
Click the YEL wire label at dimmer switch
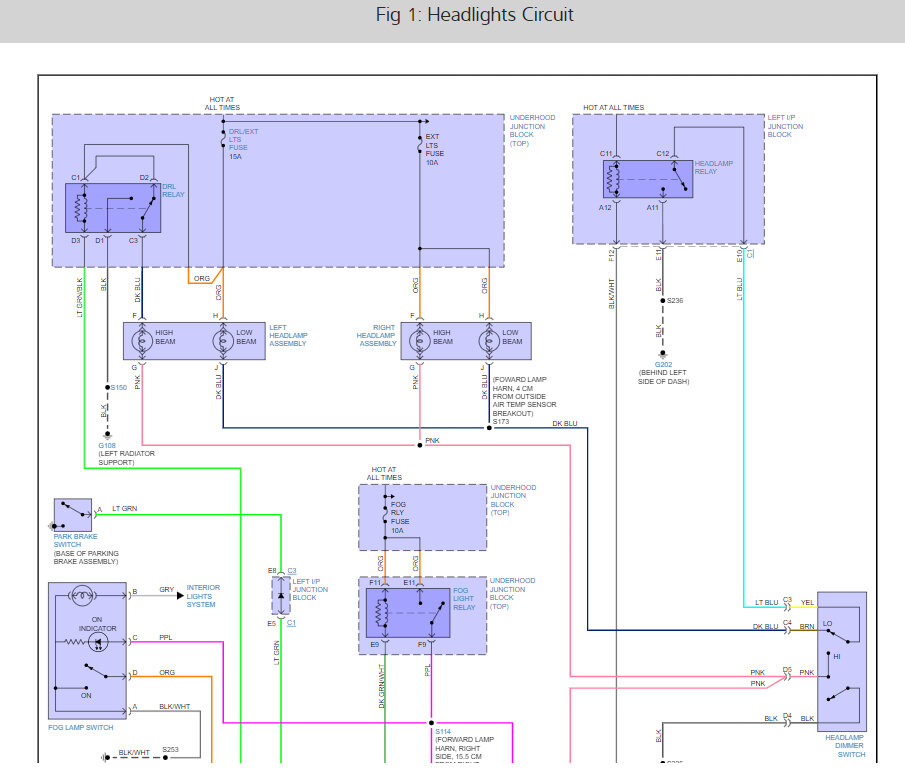[807, 602]
